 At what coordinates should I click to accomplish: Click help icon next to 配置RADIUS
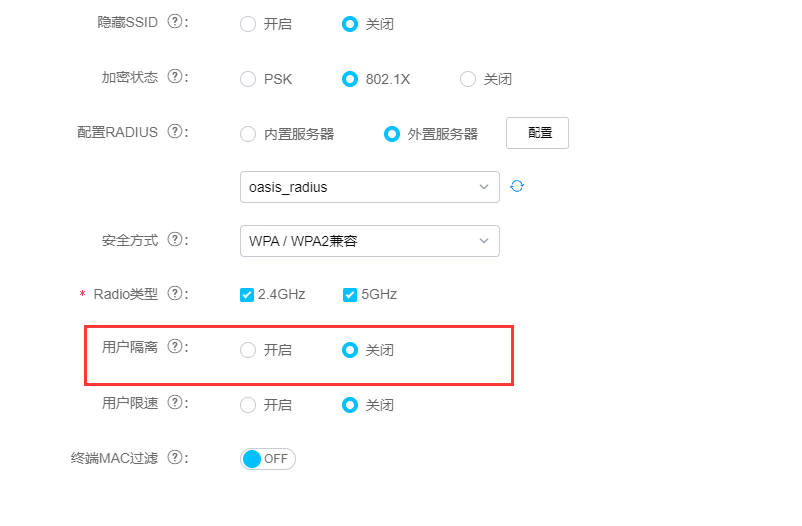click(175, 132)
